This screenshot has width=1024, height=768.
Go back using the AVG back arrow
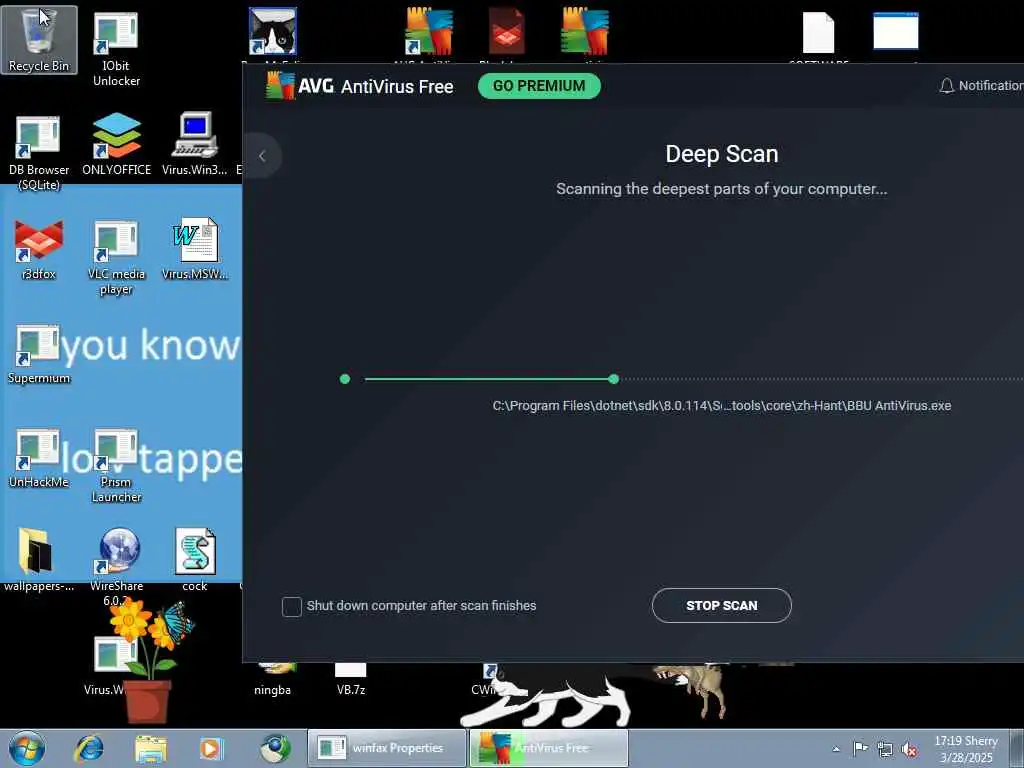click(262, 156)
